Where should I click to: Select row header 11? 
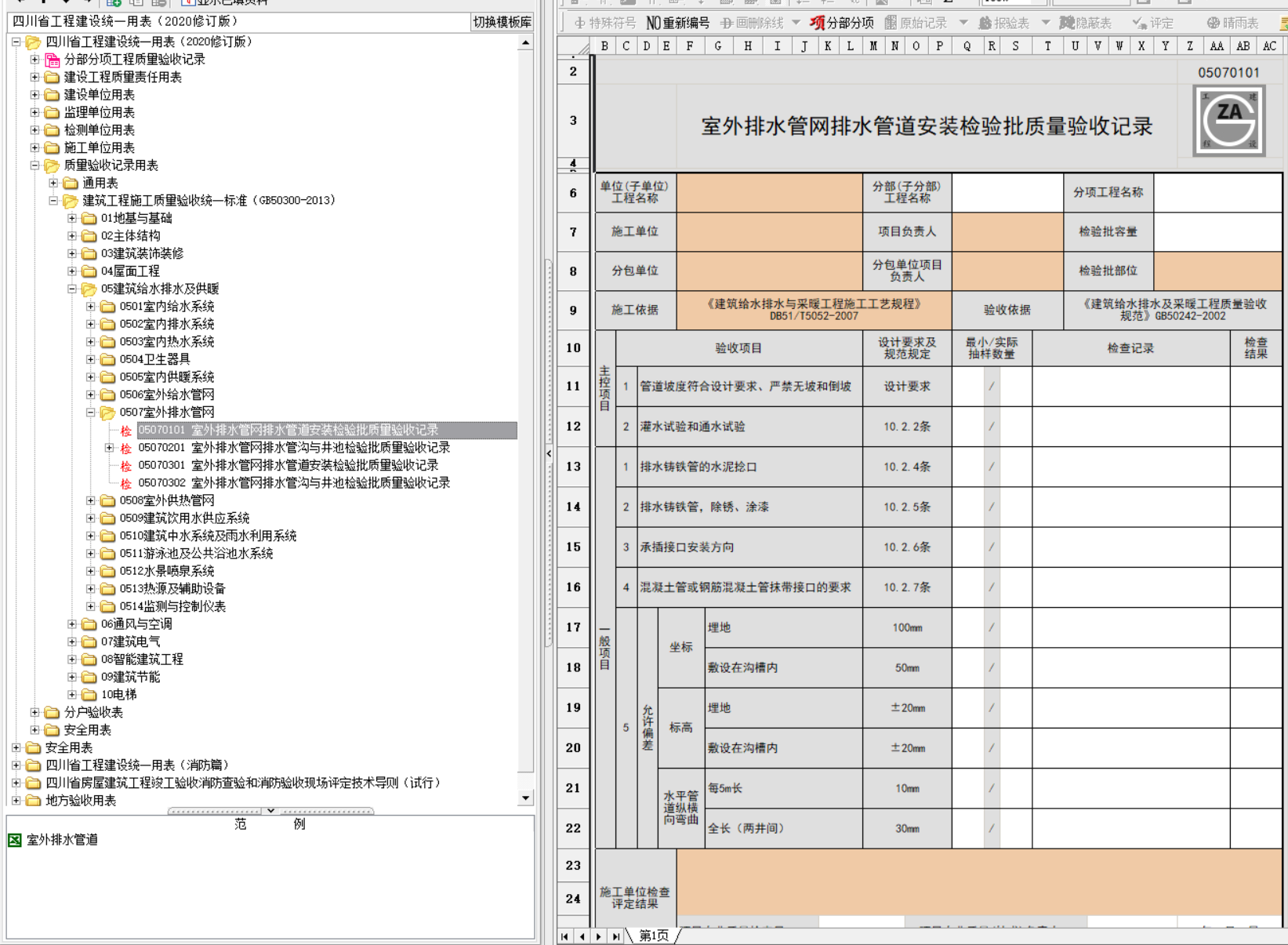(x=574, y=387)
